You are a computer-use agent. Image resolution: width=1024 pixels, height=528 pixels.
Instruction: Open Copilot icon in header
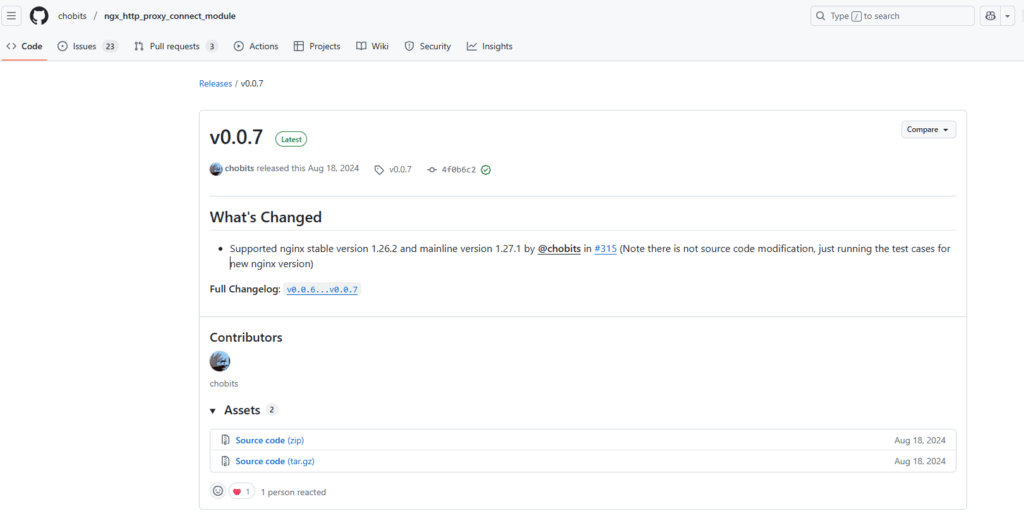991,16
